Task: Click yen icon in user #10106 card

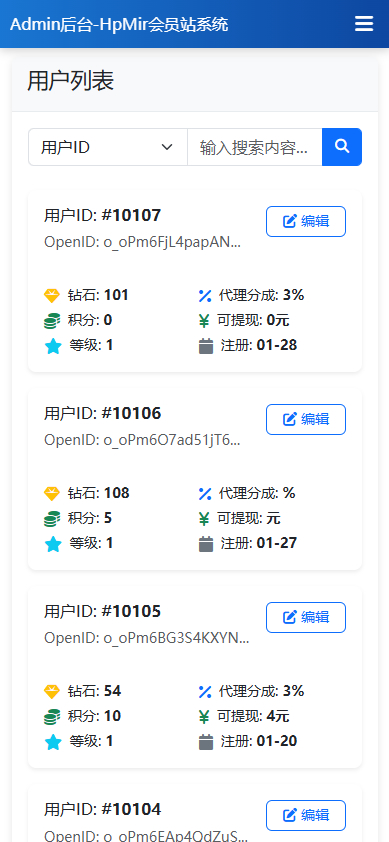Action: 204,519
